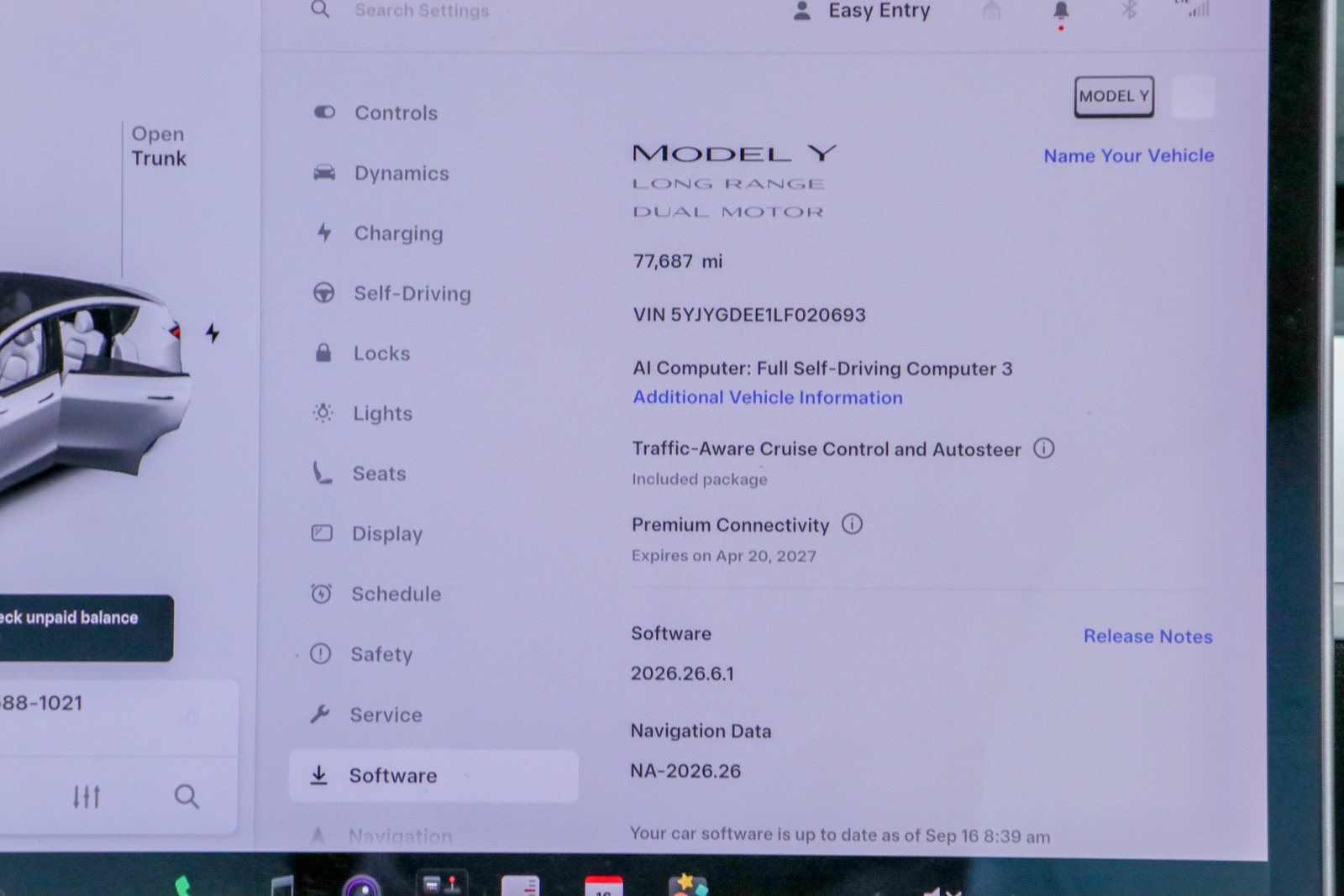The height and width of the screenshot is (896, 1344).
Task: Open the audio equalizer sliders icon
Action: click(87, 795)
